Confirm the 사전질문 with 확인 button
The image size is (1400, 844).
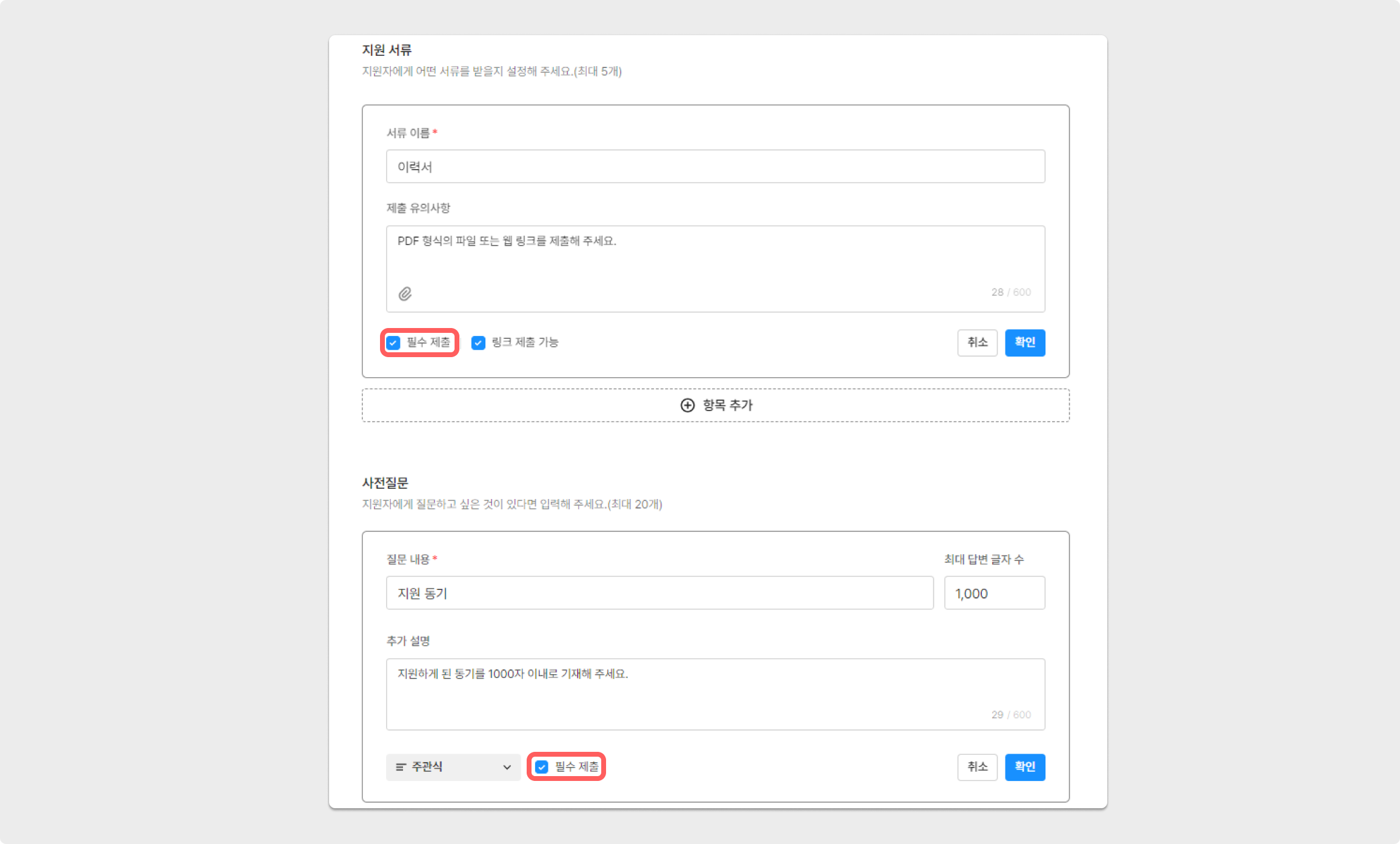[x=1024, y=767]
